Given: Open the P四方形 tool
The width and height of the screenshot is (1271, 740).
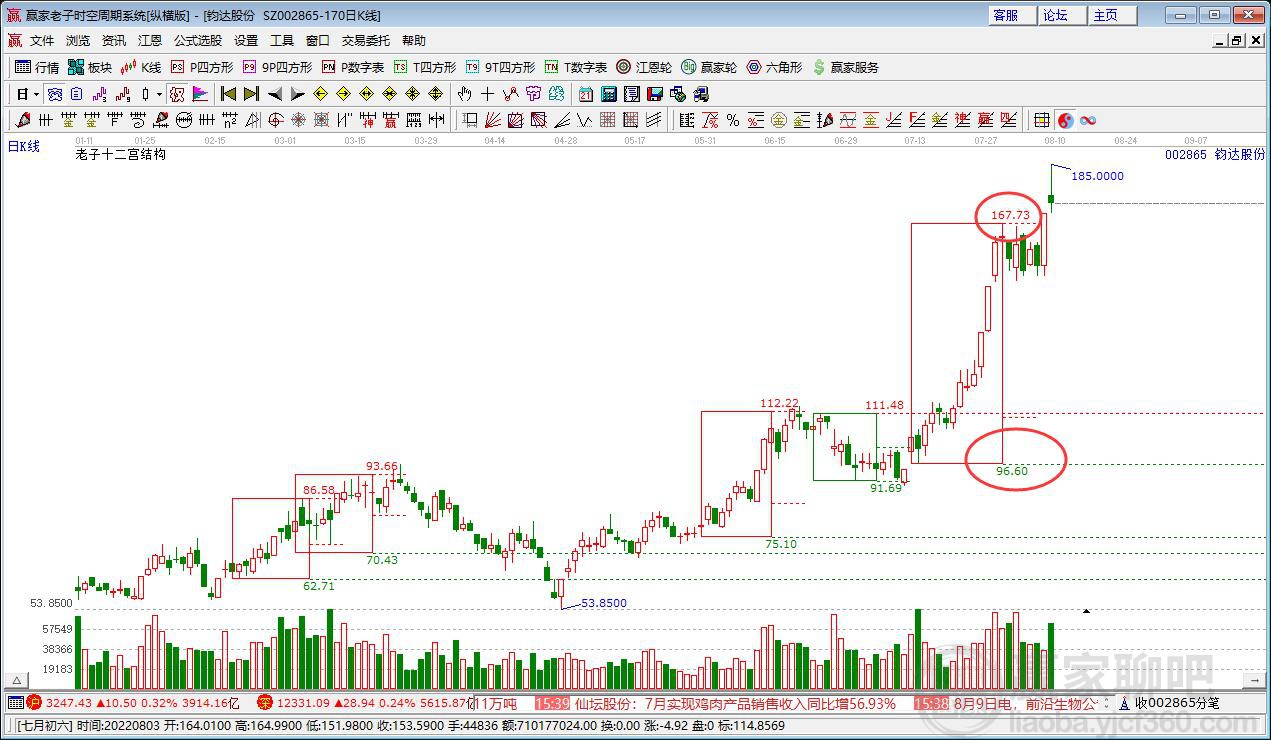Looking at the screenshot, I should (x=201, y=67).
